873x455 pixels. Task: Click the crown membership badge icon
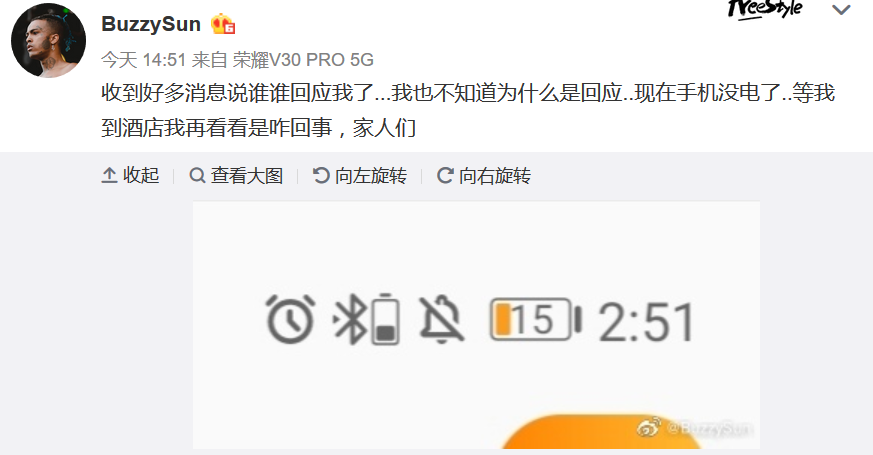pos(223,25)
